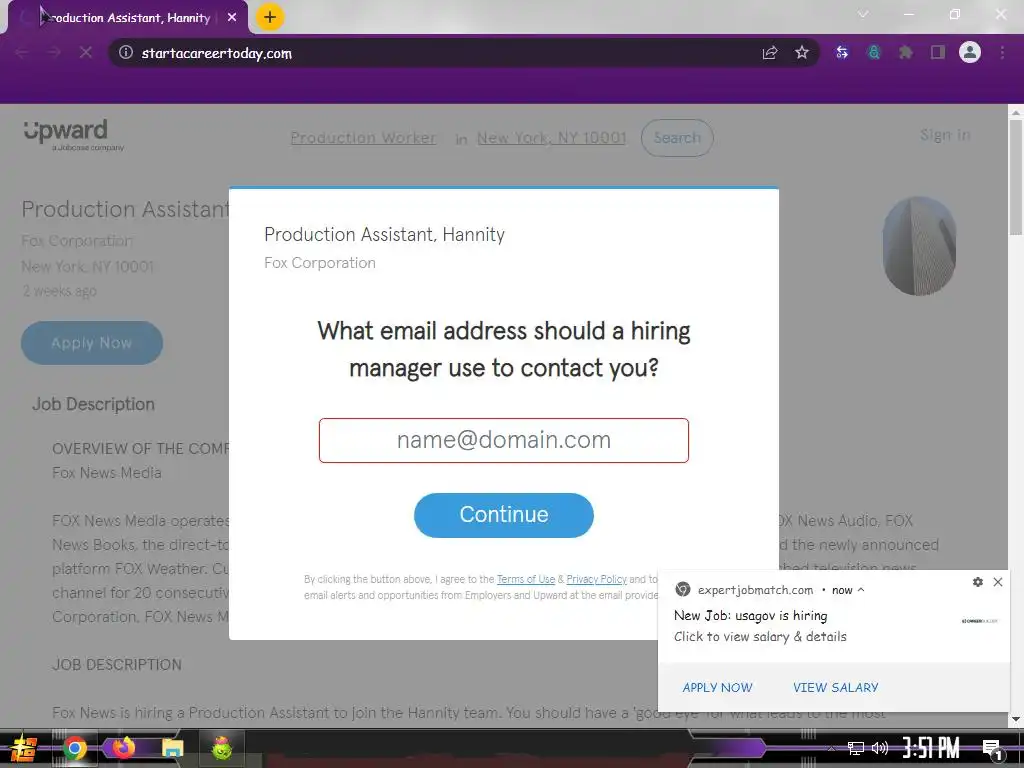Click the 3:51 PM clock
The image size is (1024, 768).
coord(931,748)
